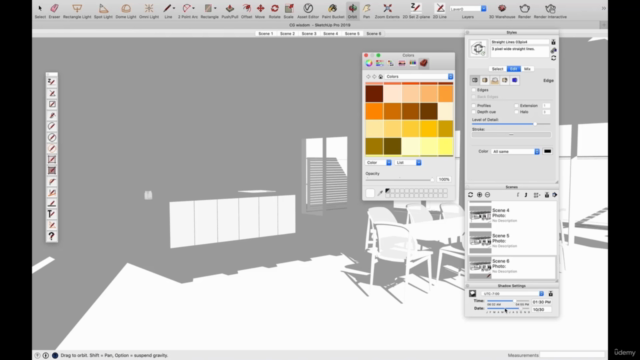This screenshot has width=640, height=360.
Task: Switch to Scene 1 tab
Action: pos(266,33)
